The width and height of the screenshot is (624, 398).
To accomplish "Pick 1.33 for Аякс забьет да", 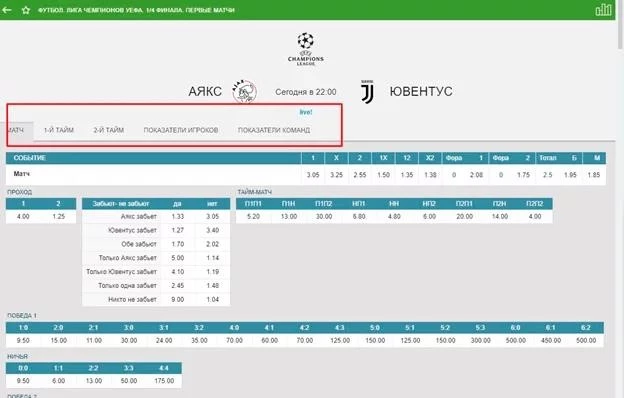I will (x=177, y=217).
